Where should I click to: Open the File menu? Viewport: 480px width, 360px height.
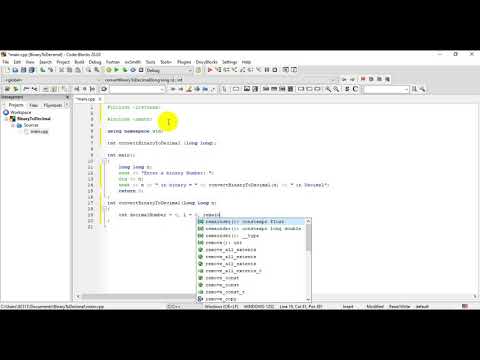[6, 62]
